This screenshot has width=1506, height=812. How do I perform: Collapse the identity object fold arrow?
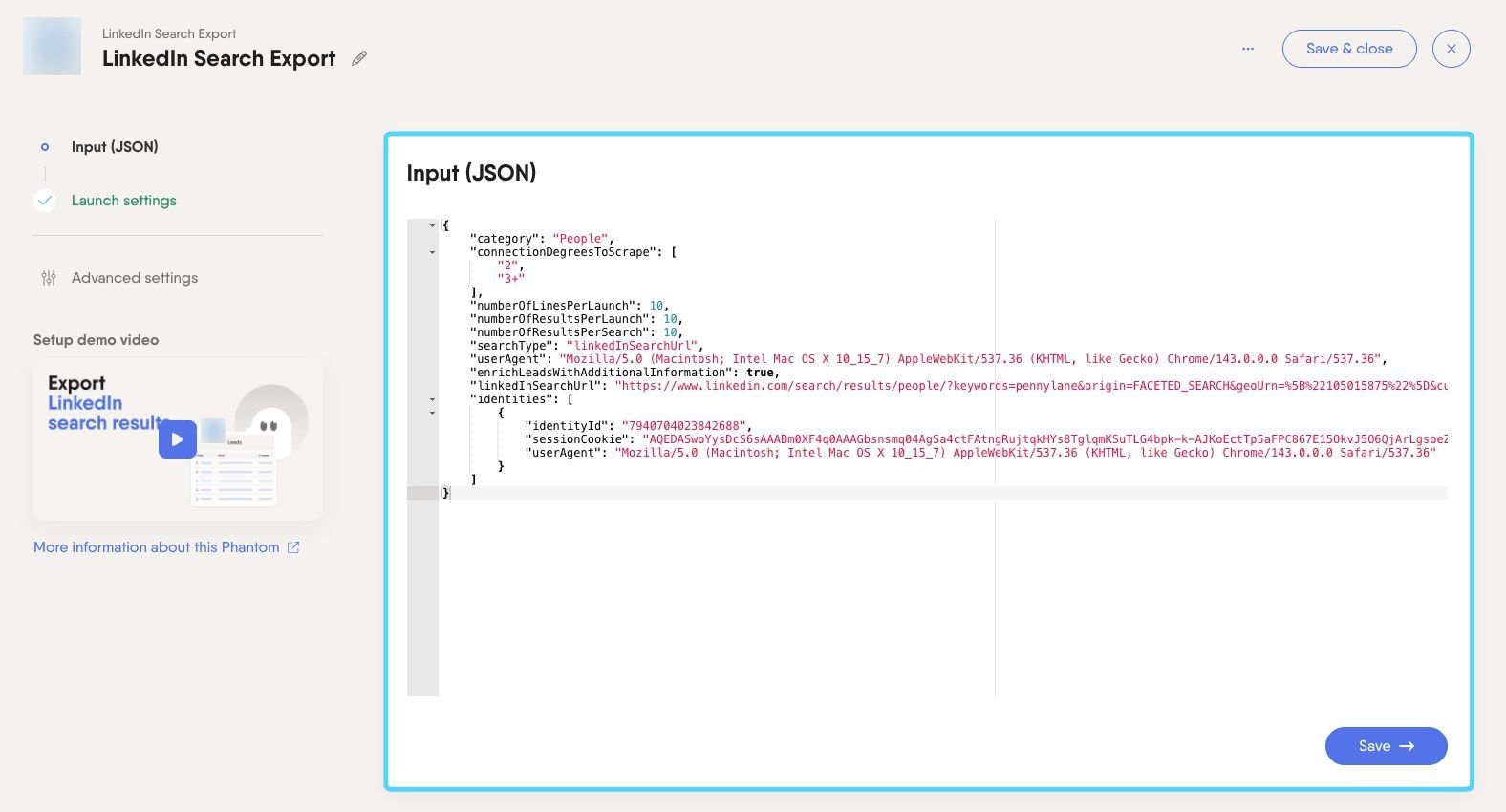(432, 414)
